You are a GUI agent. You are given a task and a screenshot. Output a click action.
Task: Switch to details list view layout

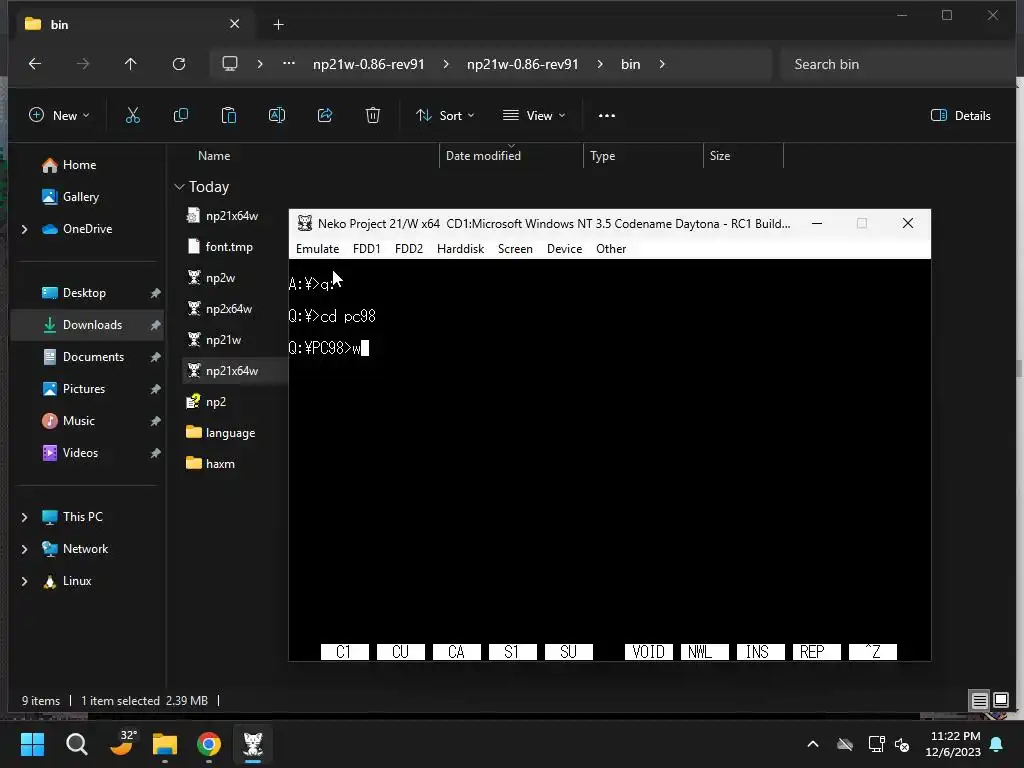(x=980, y=701)
